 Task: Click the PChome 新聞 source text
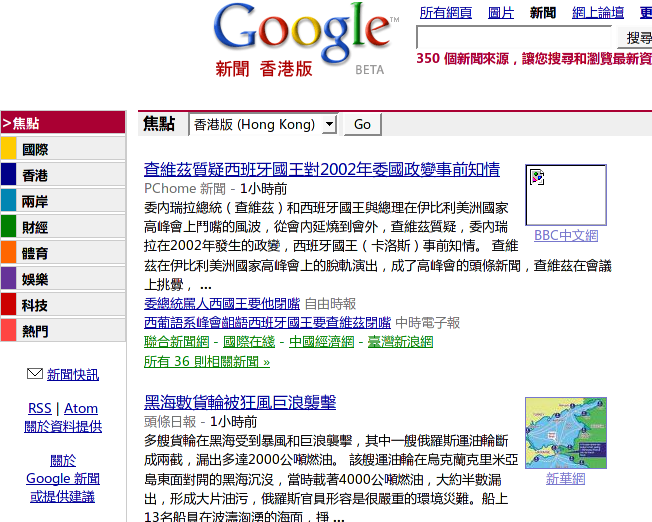pos(185,188)
